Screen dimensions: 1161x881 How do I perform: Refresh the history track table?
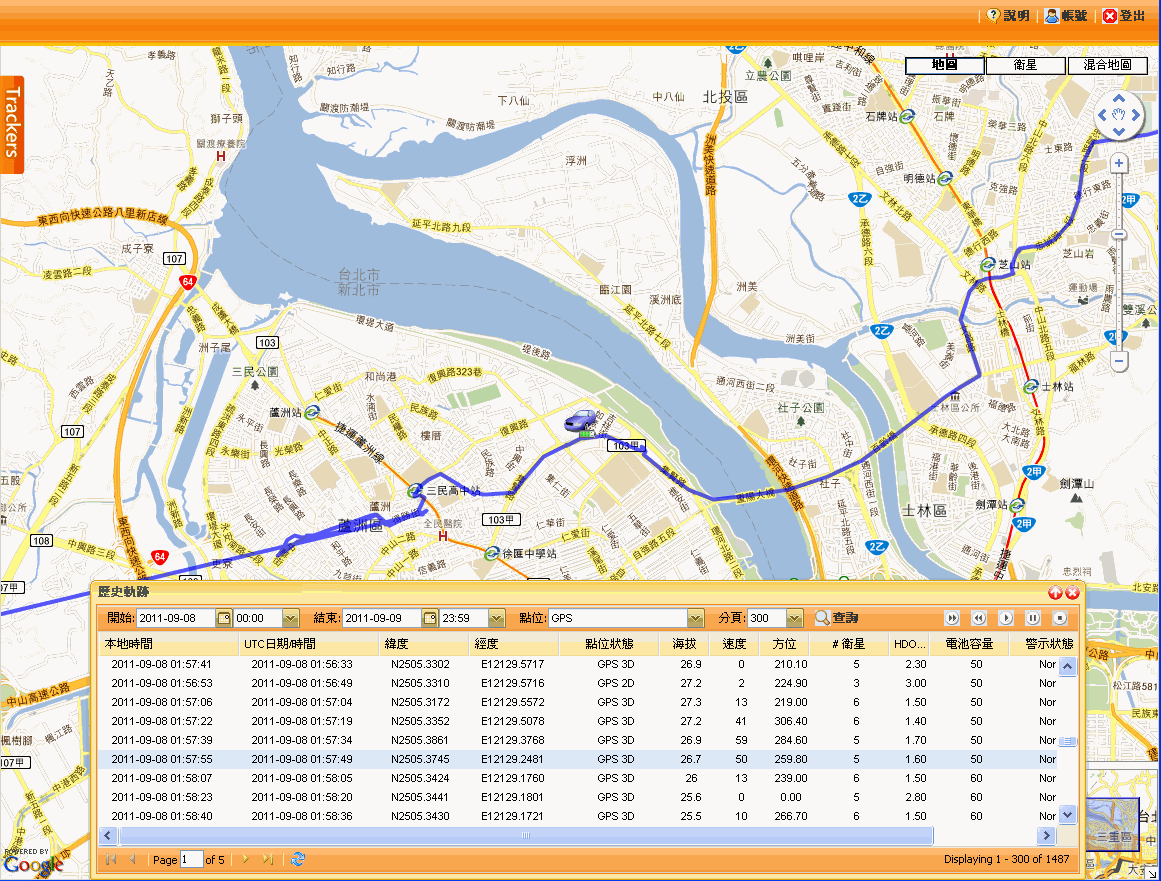[298, 860]
